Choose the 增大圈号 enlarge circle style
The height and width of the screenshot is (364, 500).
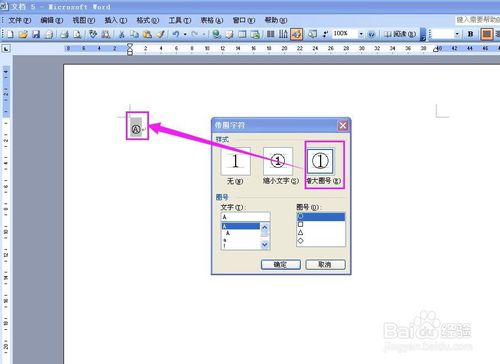coord(320,161)
